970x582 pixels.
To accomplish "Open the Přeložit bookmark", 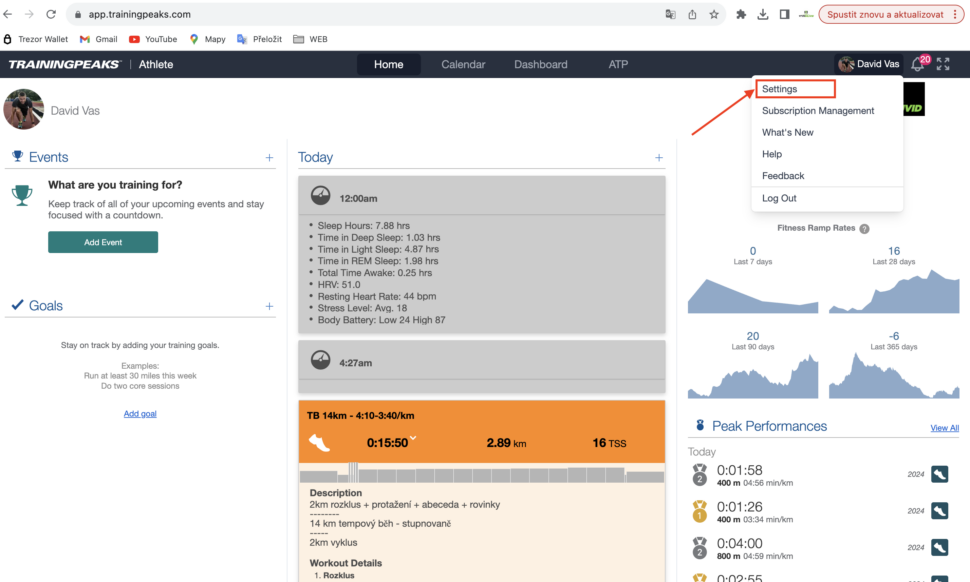I will pos(260,39).
